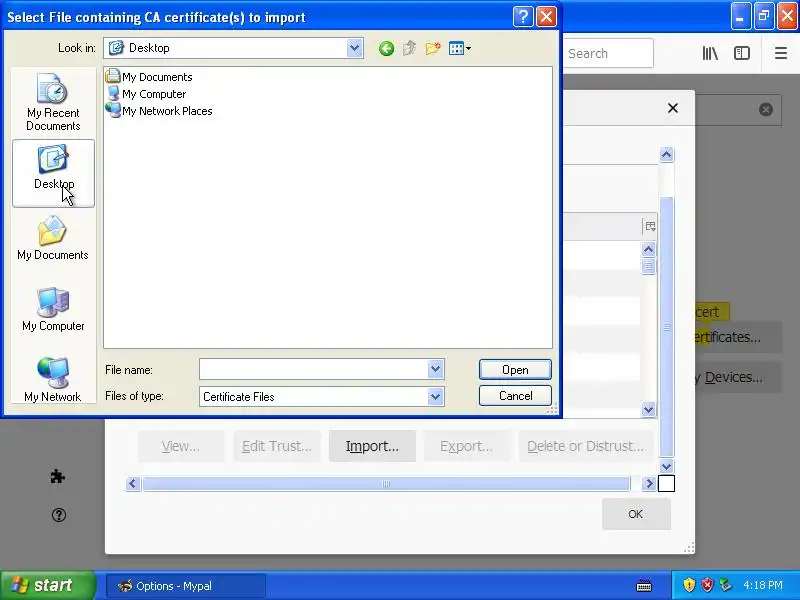Image resolution: width=800 pixels, height=600 pixels.
Task: Go back using green arrow icon
Action: 386,48
